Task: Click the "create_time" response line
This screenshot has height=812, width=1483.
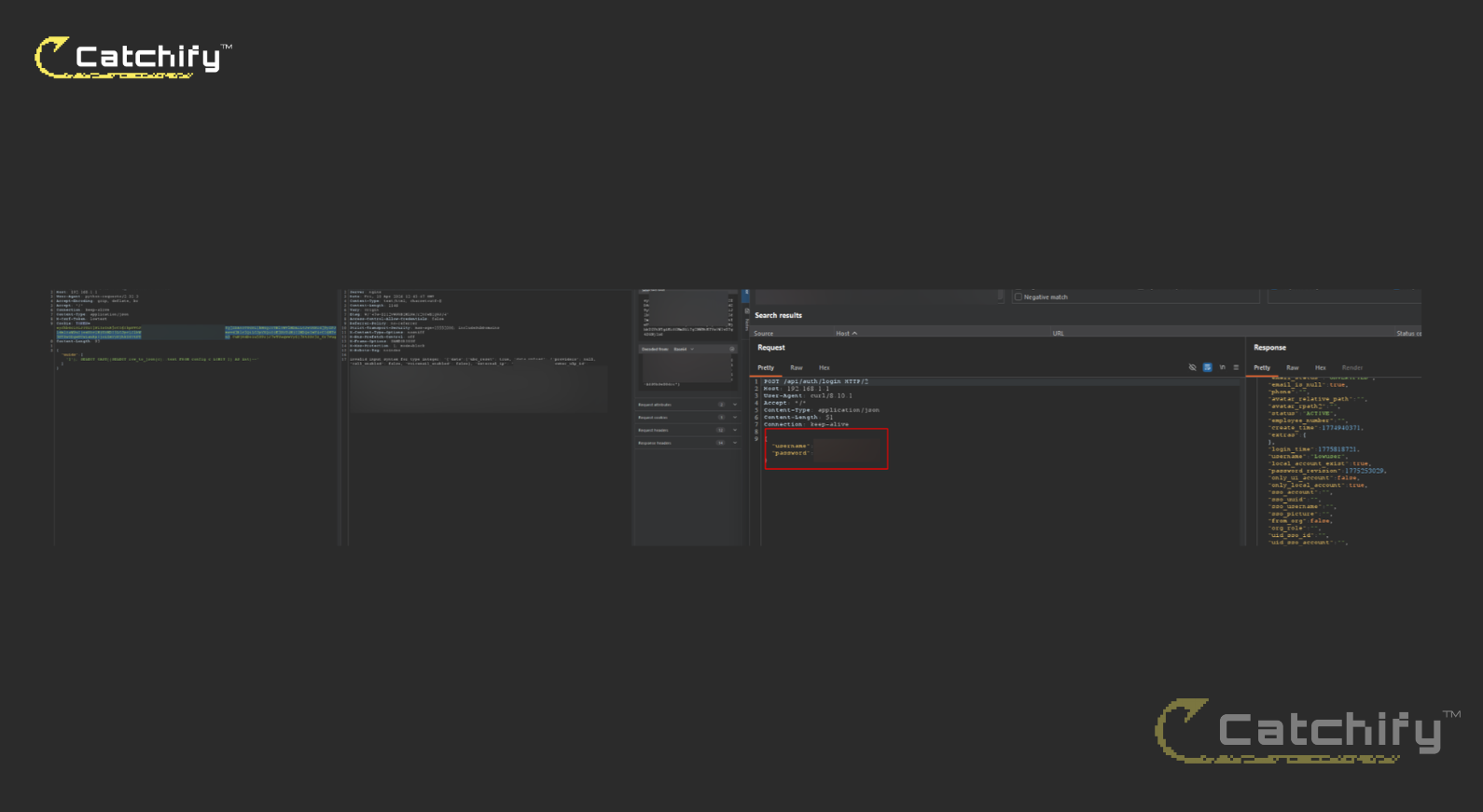Action: pos(1315,428)
